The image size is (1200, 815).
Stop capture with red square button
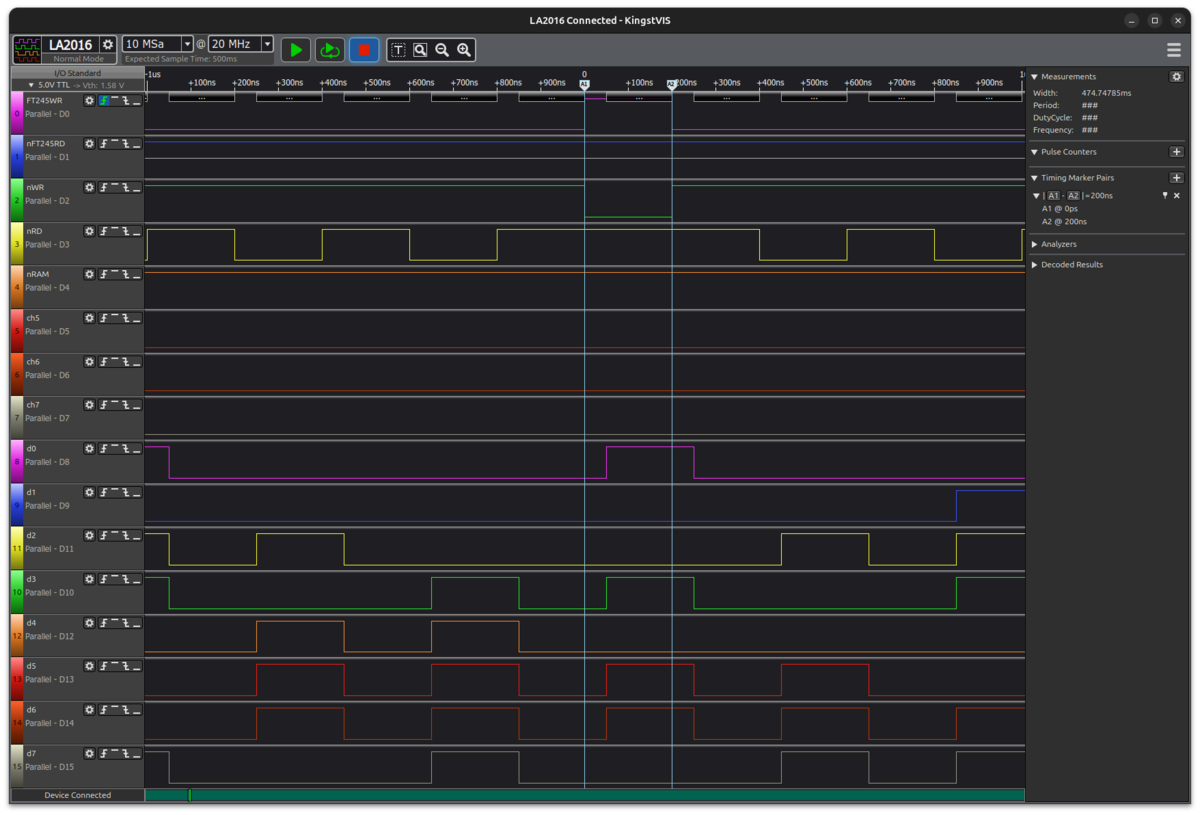pos(364,49)
